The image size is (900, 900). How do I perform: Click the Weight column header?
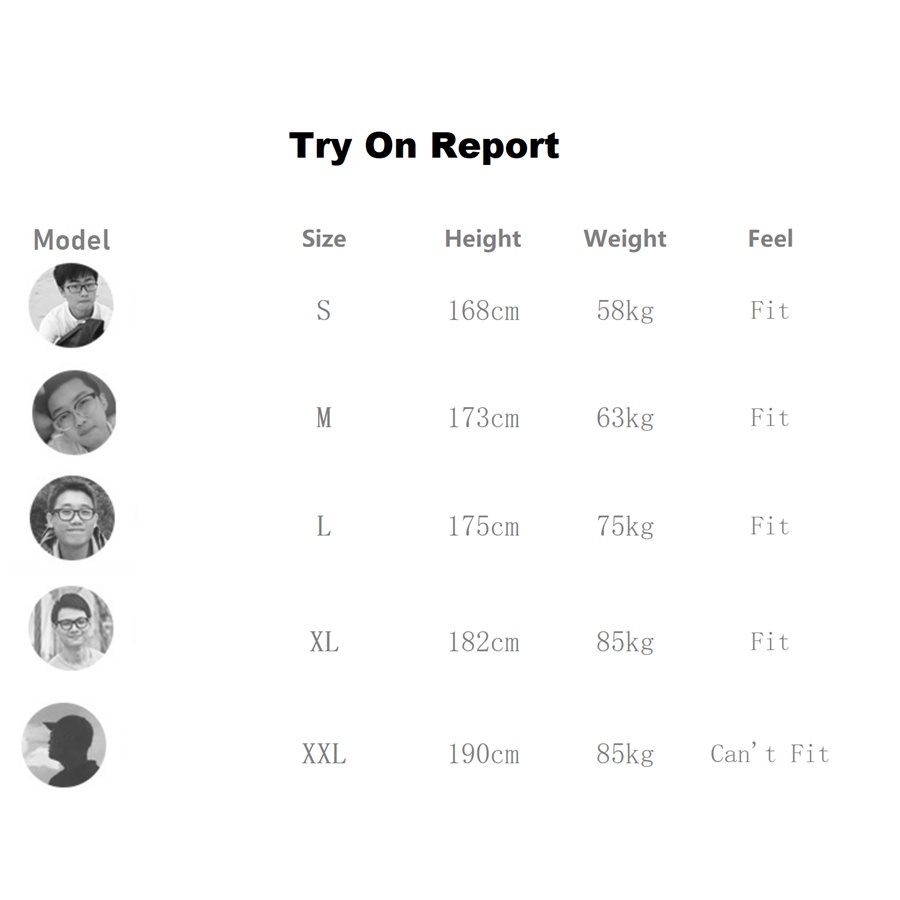[x=625, y=239]
